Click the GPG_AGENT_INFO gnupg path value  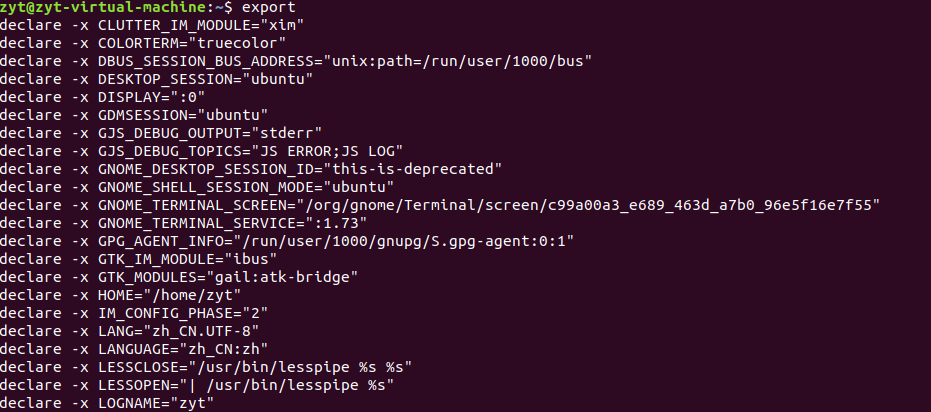pos(412,241)
